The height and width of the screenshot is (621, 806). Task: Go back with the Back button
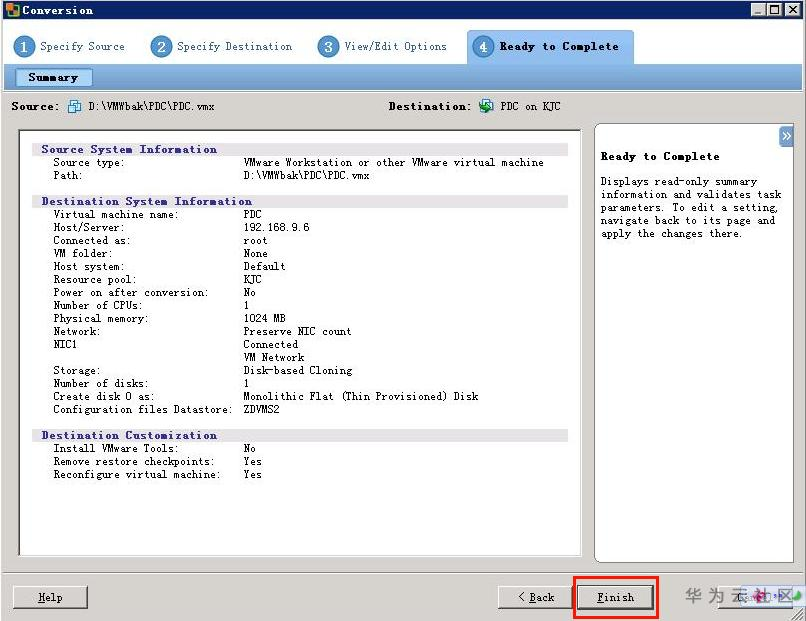click(536, 597)
